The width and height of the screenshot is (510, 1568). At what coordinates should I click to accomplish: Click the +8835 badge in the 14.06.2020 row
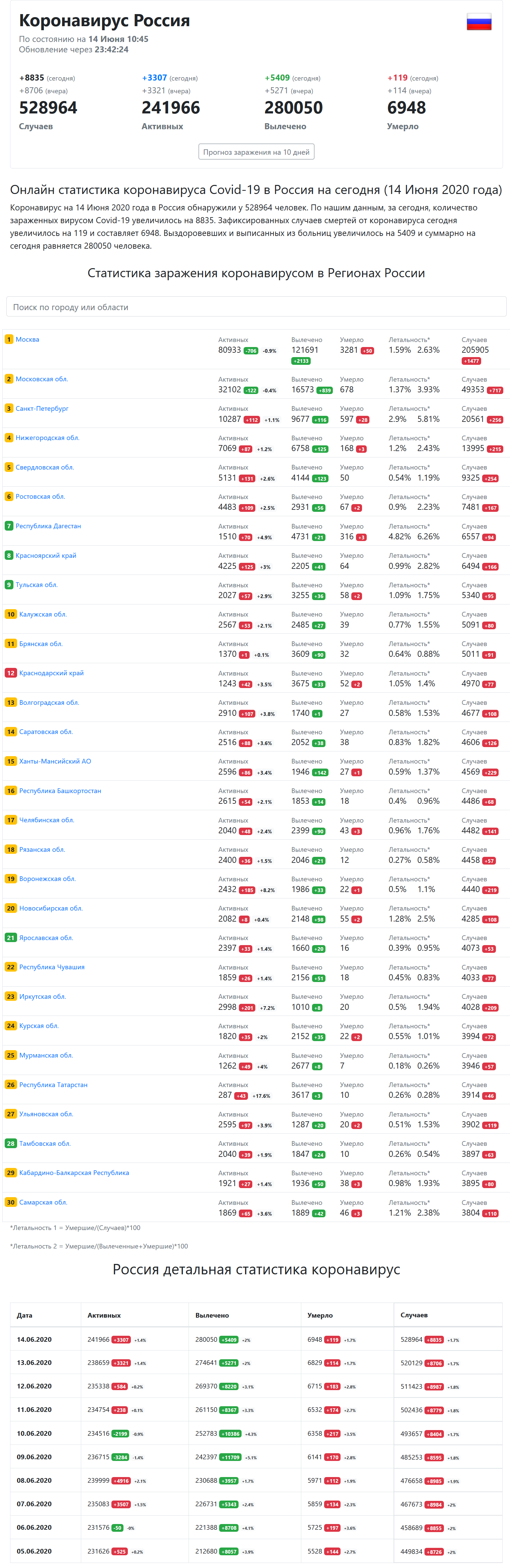(434, 1340)
